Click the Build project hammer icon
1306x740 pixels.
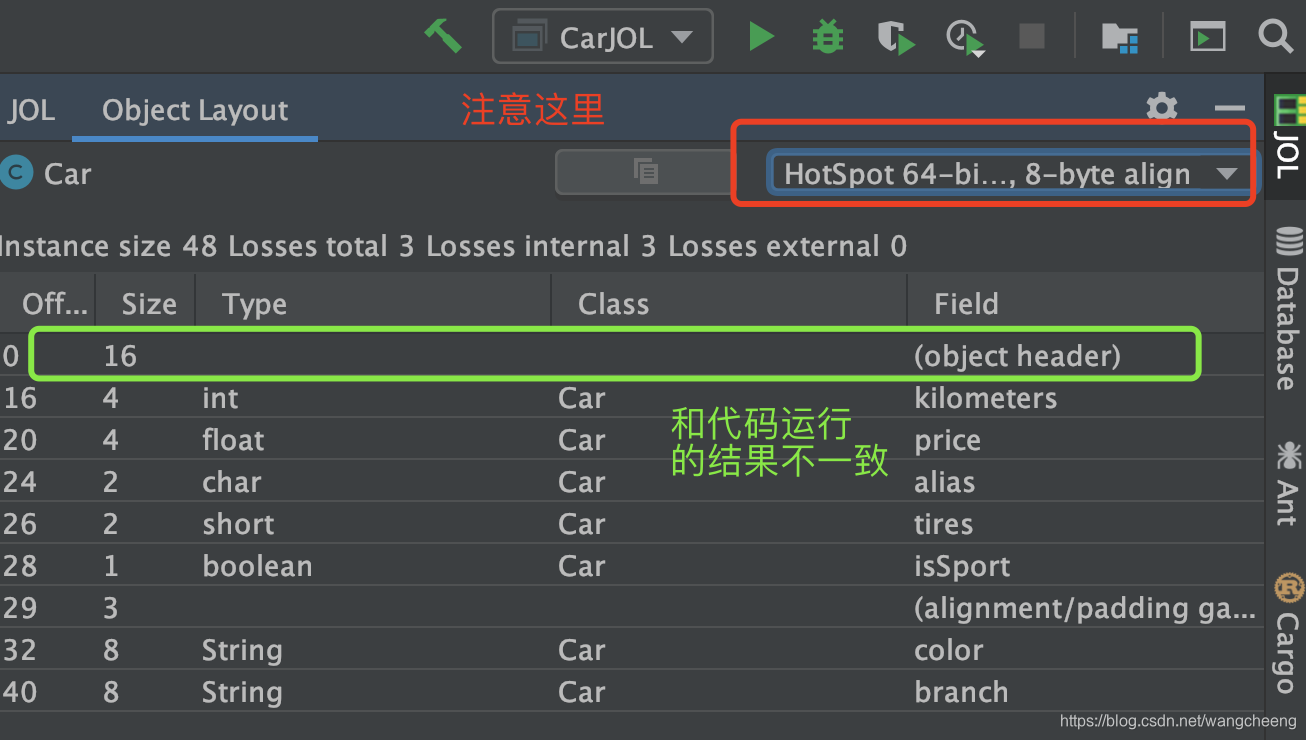442,37
